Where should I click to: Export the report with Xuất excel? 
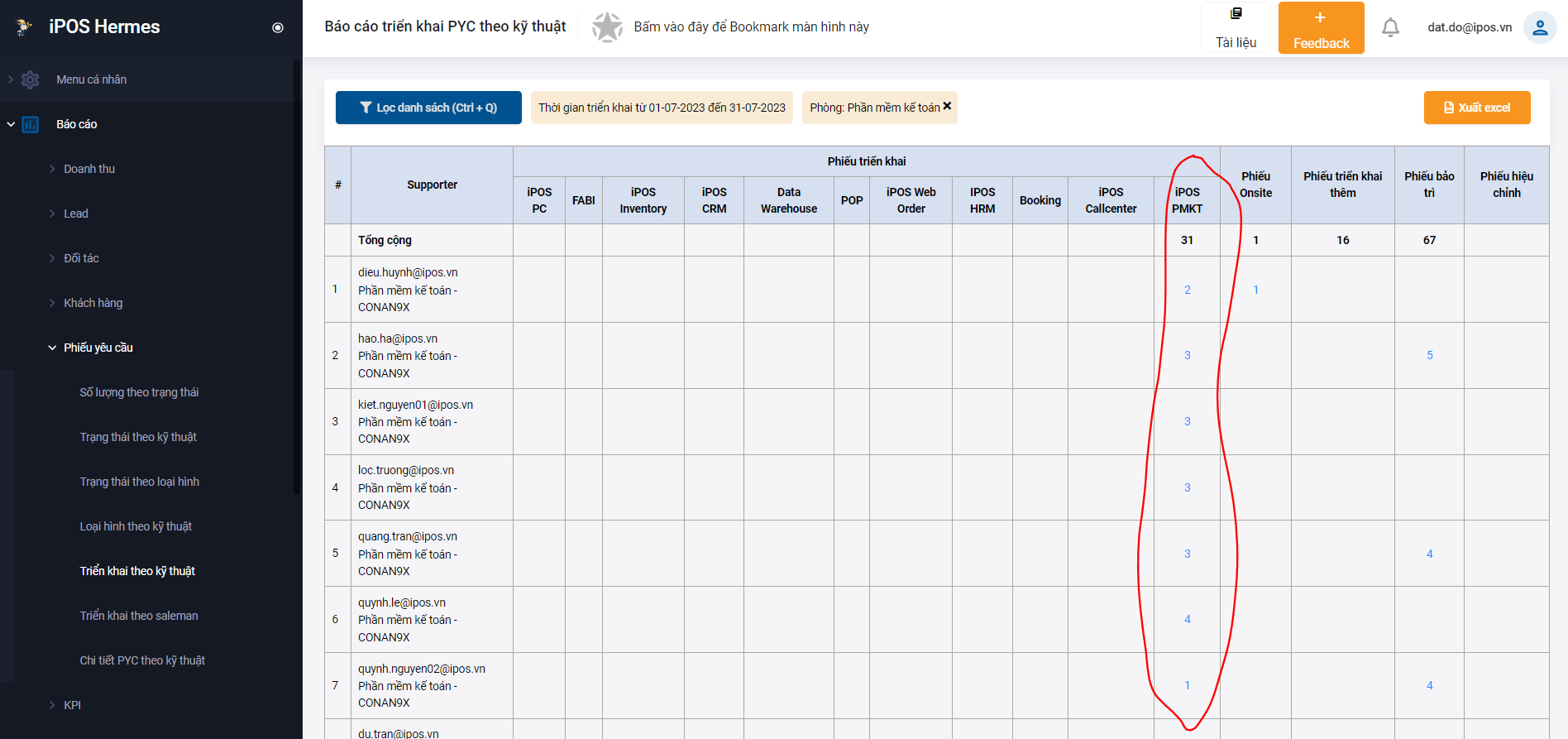[x=1477, y=108]
